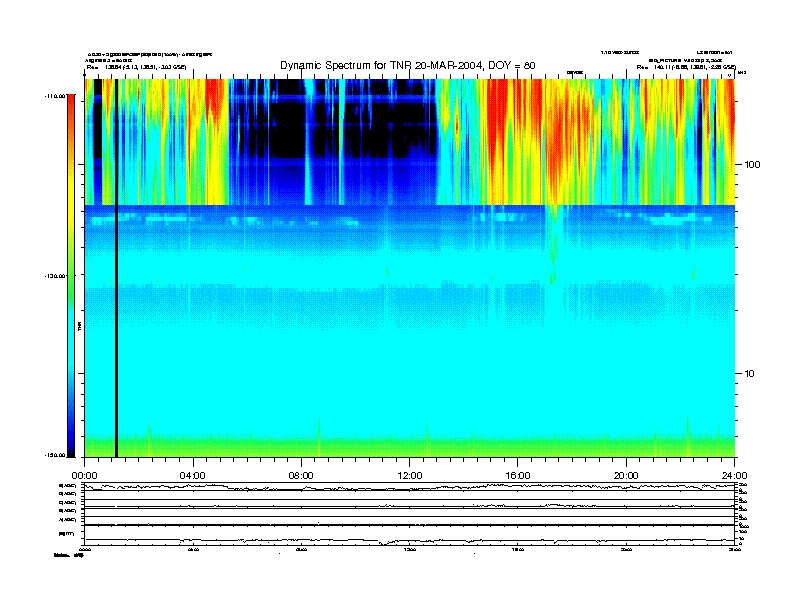
Task: Click the black vertical data gap line
Action: (116, 268)
